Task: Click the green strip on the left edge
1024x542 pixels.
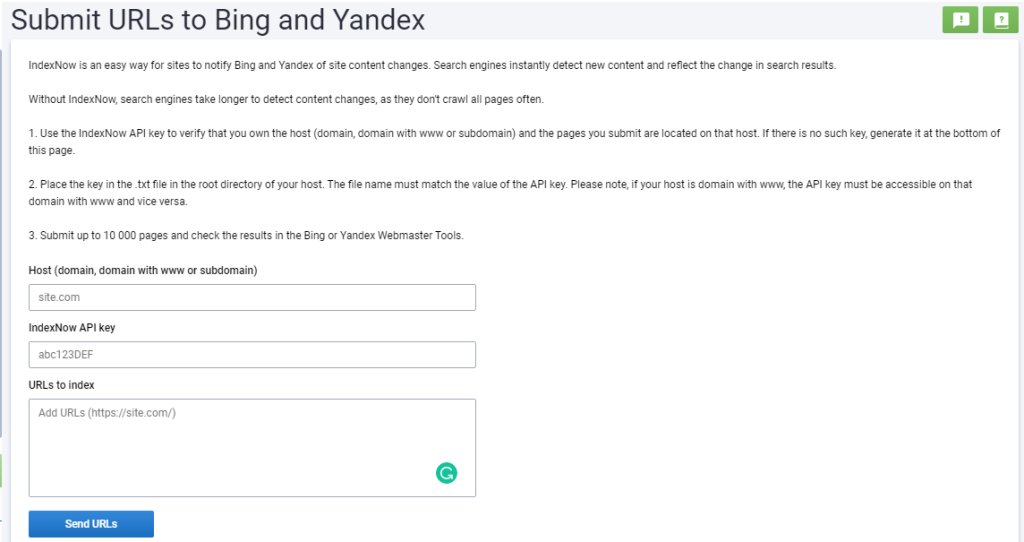Action: pos(2,470)
